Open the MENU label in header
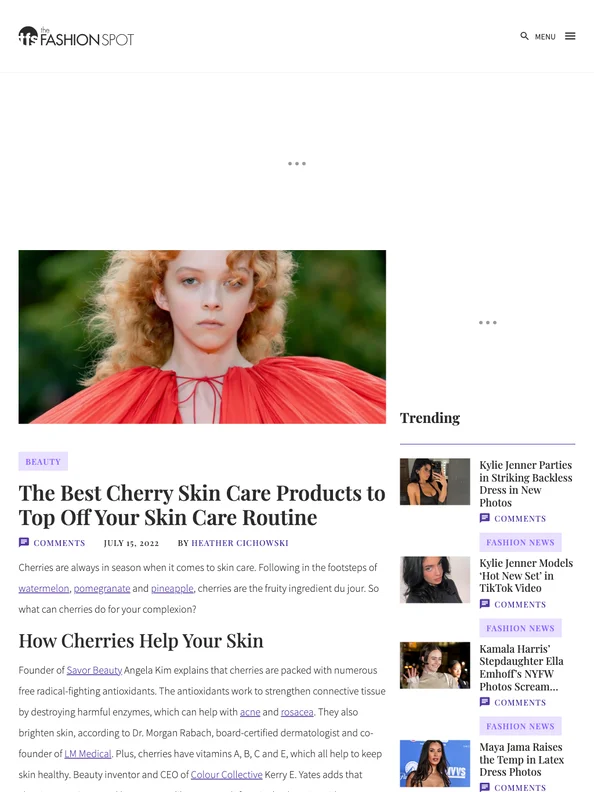This screenshot has height=792, width=594. (x=545, y=37)
